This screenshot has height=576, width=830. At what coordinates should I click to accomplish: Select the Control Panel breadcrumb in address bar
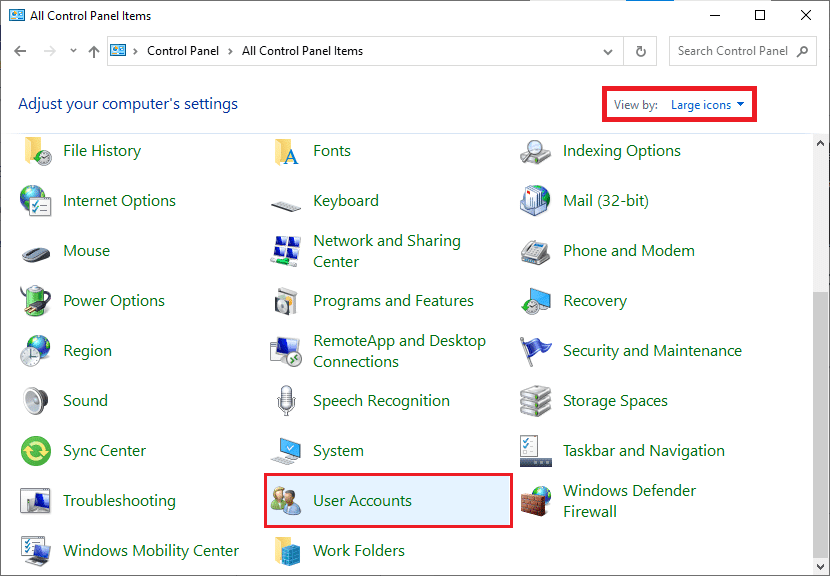(x=184, y=51)
